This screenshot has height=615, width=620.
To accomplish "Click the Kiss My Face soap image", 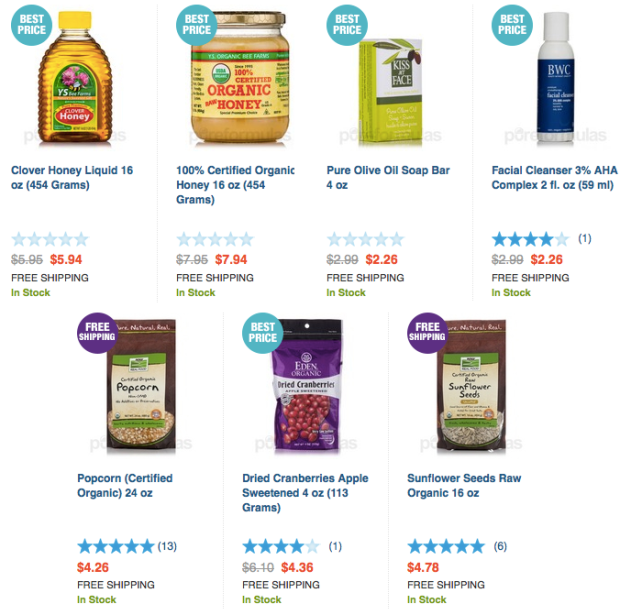I will pyautogui.click(x=391, y=92).
